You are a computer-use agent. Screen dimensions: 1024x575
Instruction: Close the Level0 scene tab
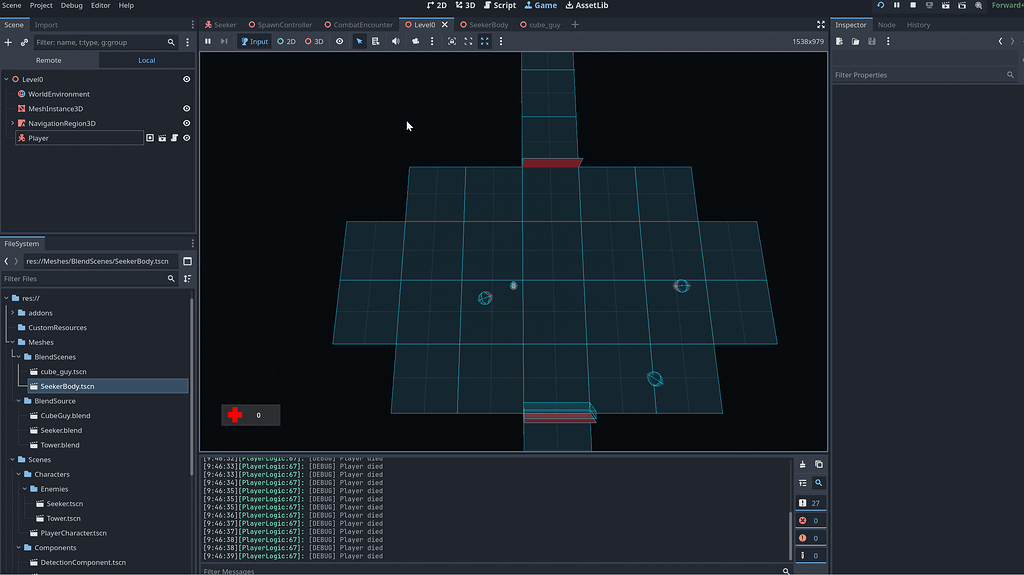(445, 25)
